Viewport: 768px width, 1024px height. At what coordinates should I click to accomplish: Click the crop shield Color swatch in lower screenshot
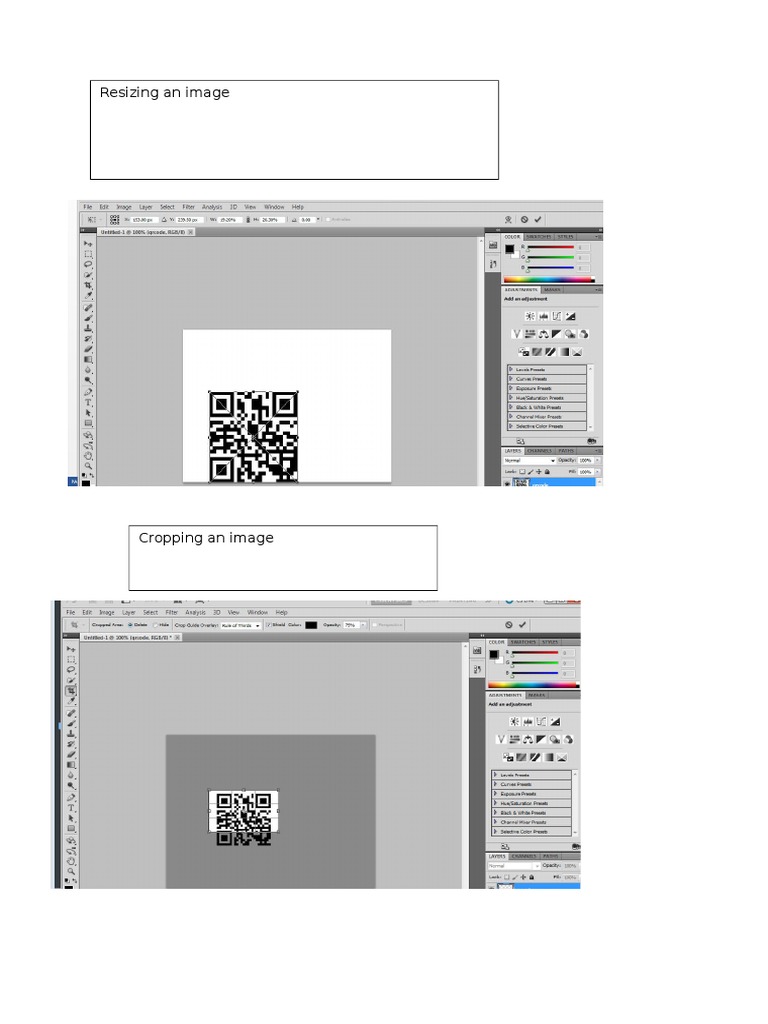(x=311, y=625)
